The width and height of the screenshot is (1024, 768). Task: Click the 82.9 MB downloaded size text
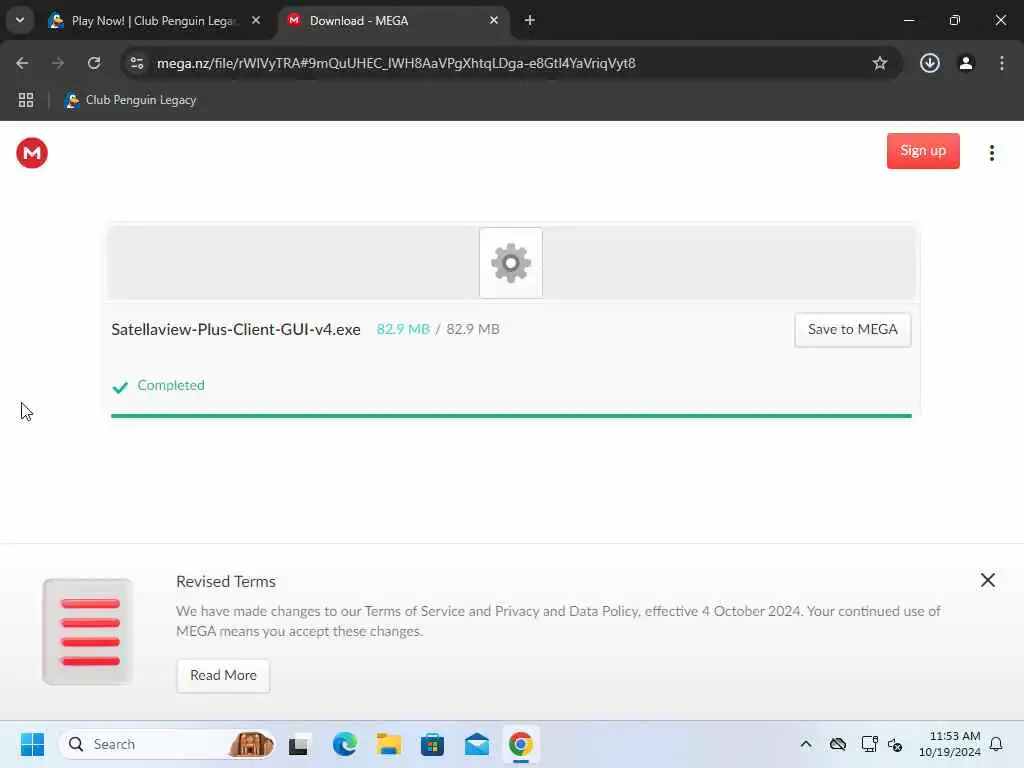pyautogui.click(x=403, y=329)
